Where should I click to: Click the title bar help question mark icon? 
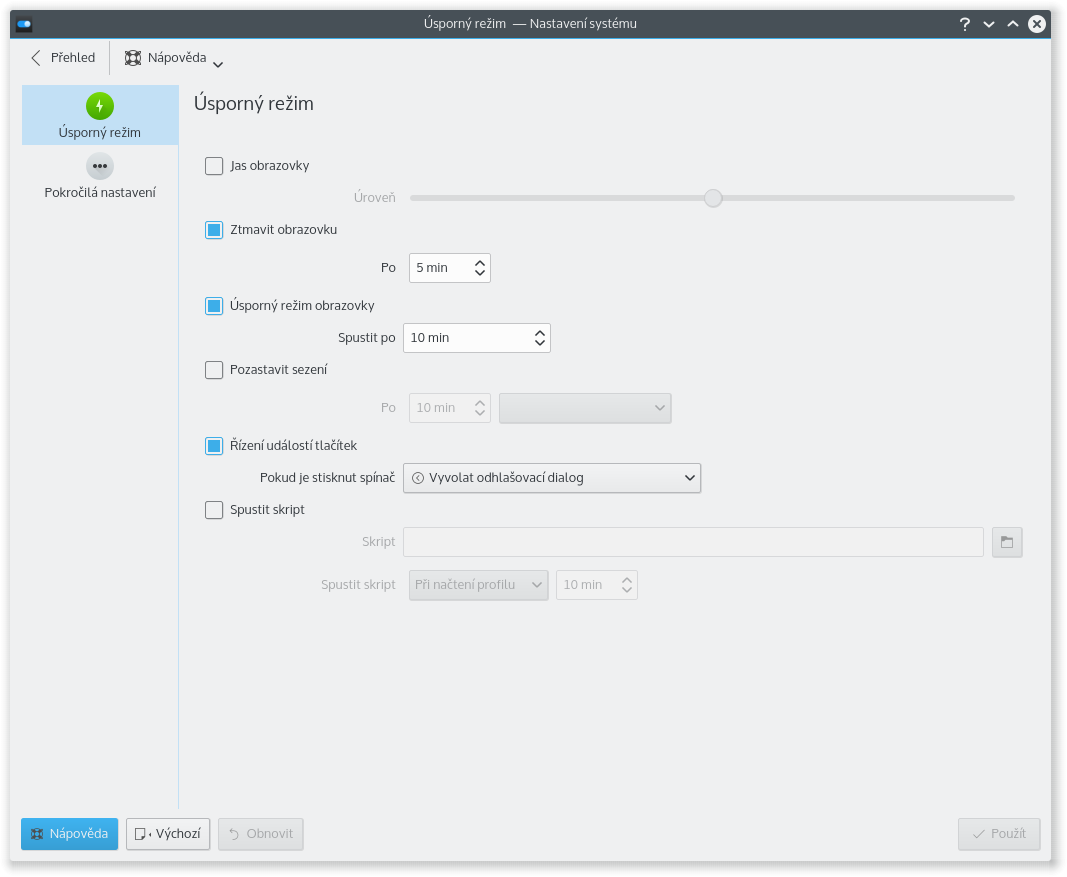[964, 24]
